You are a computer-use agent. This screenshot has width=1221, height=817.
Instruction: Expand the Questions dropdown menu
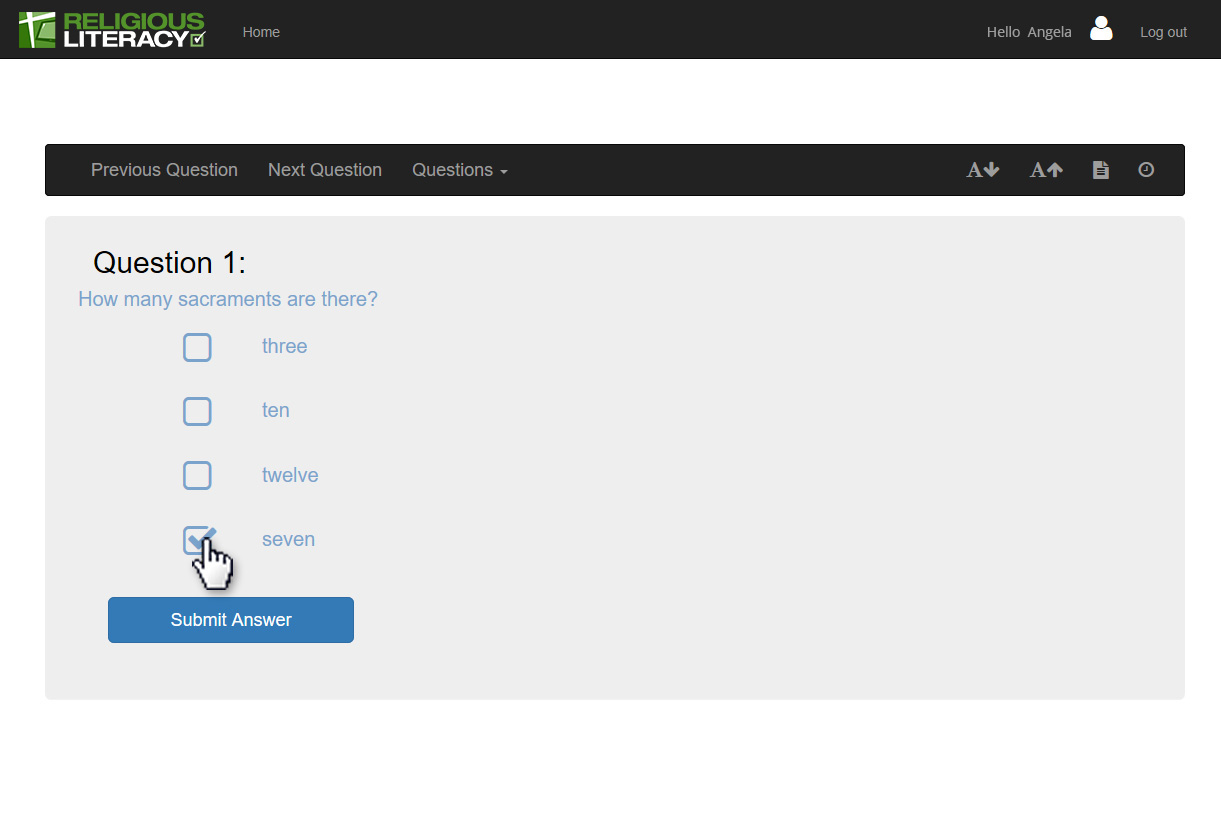(x=459, y=170)
